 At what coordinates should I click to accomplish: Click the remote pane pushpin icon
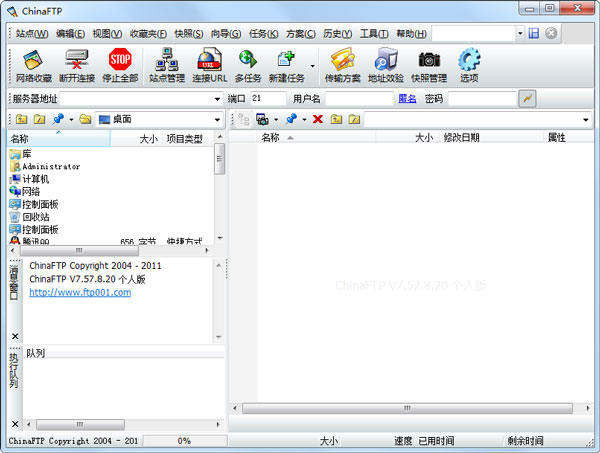click(291, 119)
